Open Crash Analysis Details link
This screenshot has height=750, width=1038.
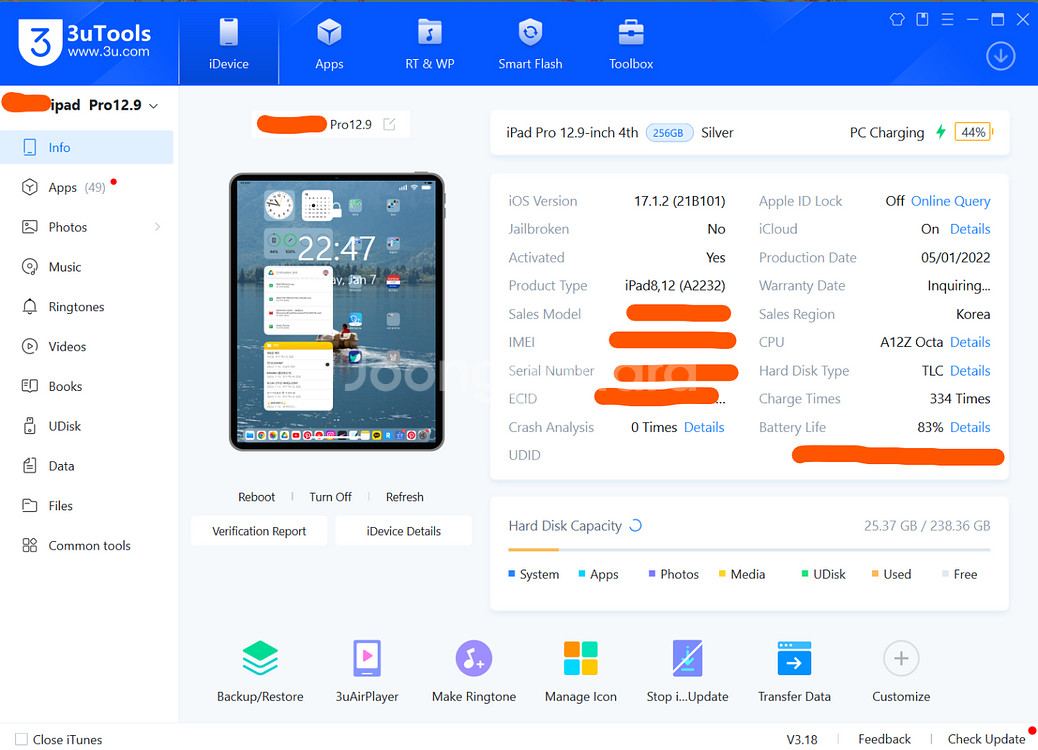[x=704, y=427]
